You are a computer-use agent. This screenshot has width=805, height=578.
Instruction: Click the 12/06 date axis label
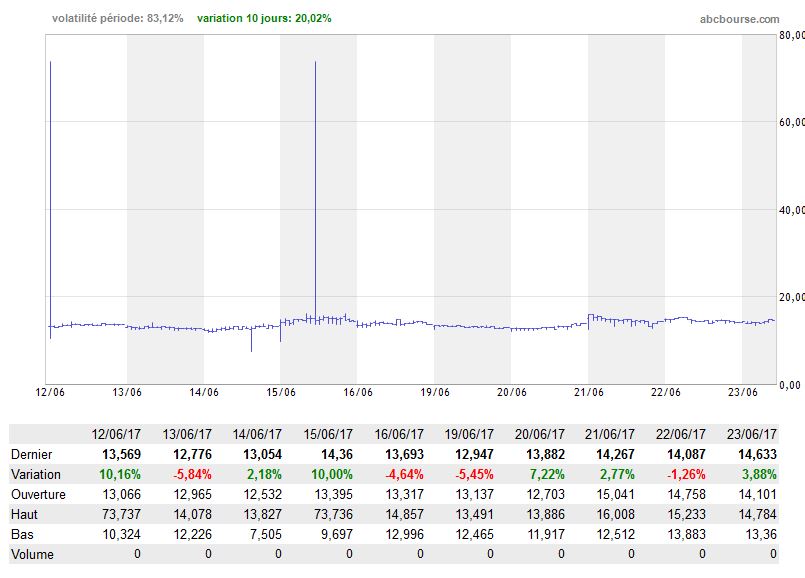tap(50, 392)
